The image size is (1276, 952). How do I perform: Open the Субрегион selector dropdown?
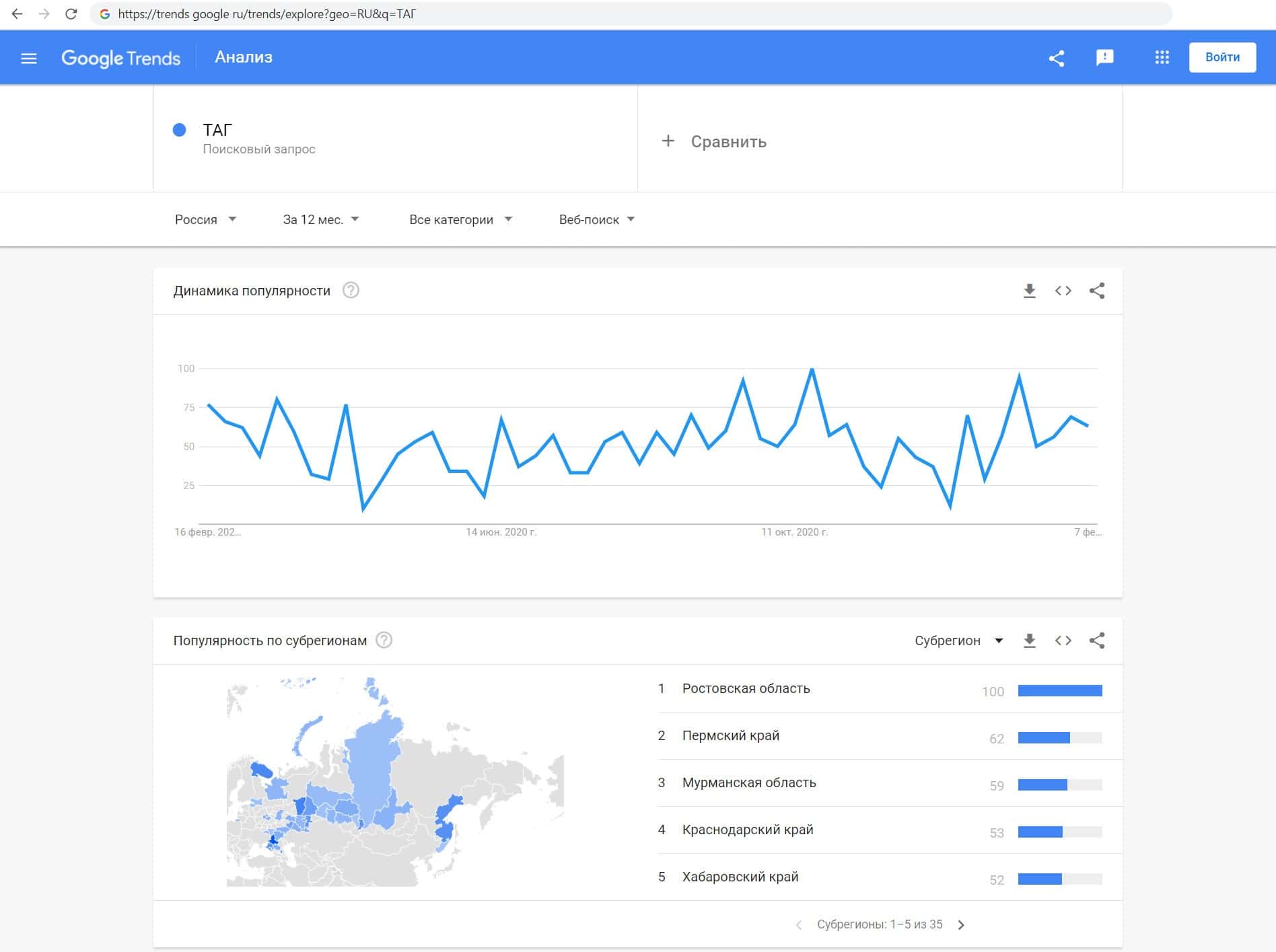click(x=958, y=640)
